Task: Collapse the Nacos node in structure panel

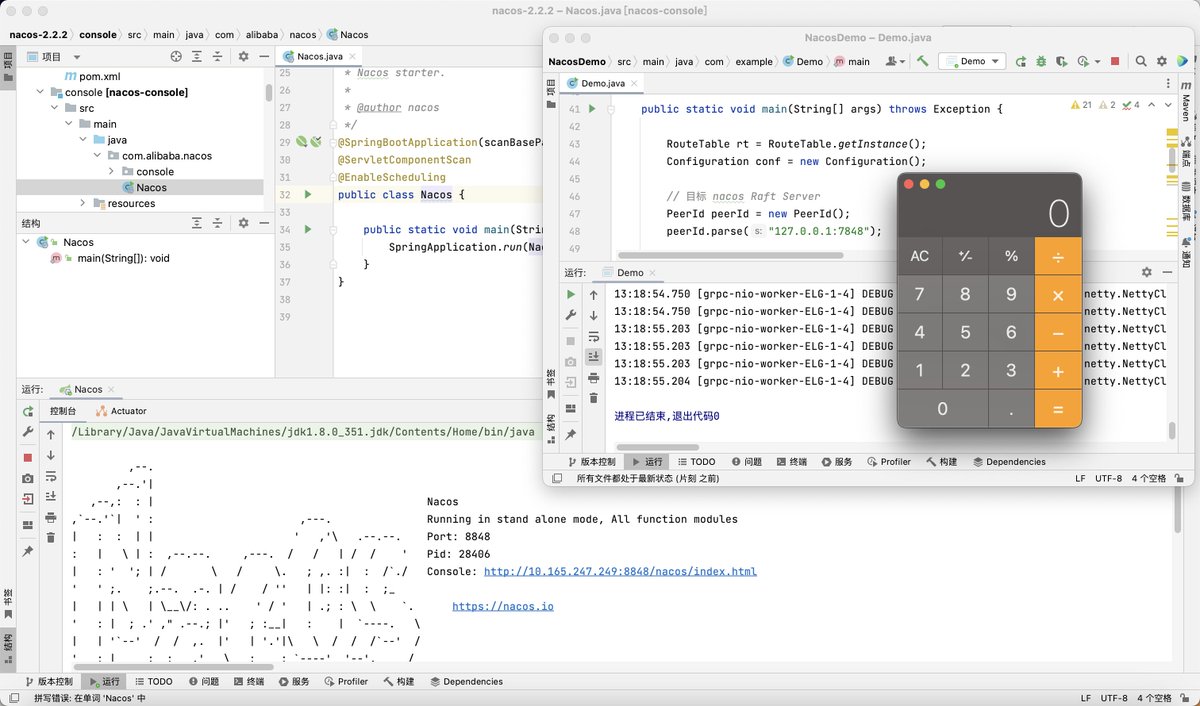Action: click(26, 242)
